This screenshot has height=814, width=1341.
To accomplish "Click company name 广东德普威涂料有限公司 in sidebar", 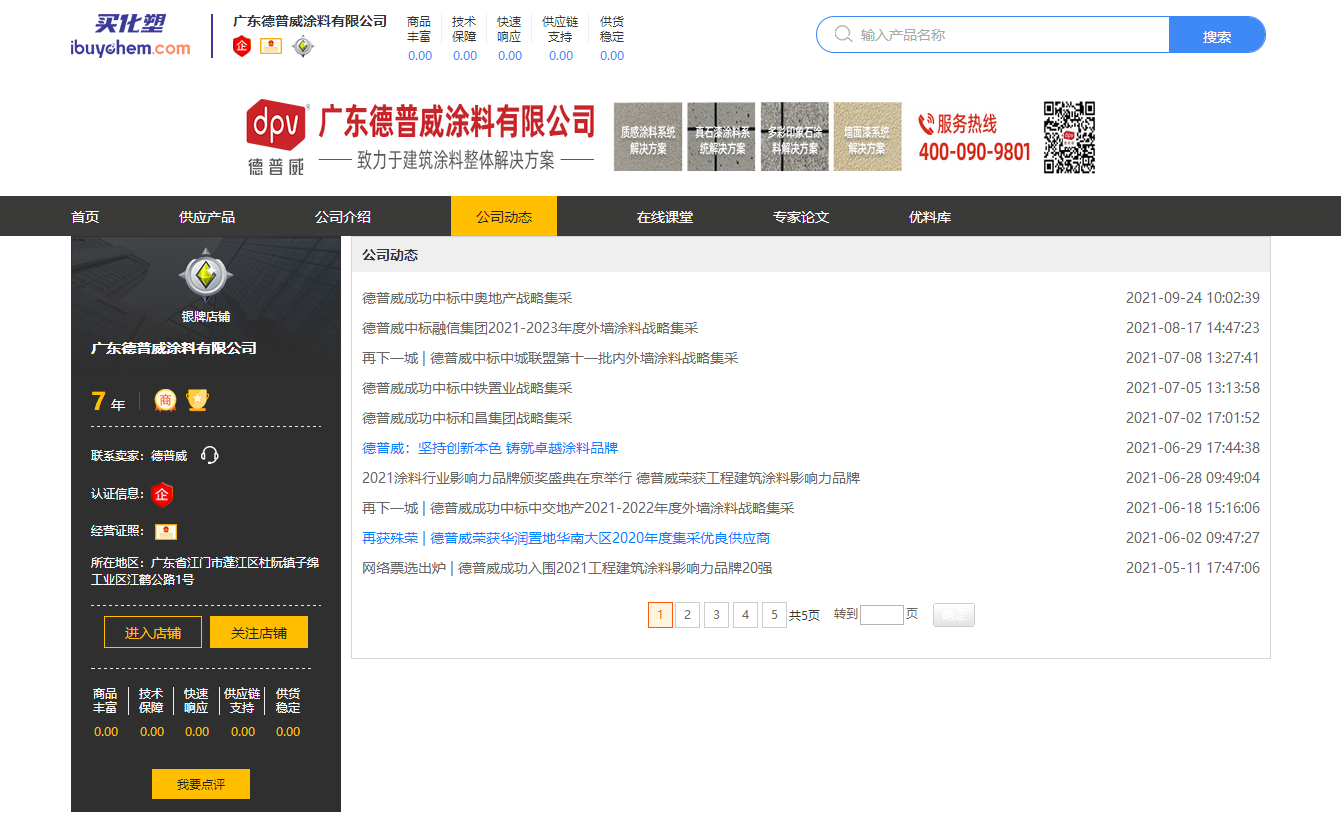I will point(174,348).
